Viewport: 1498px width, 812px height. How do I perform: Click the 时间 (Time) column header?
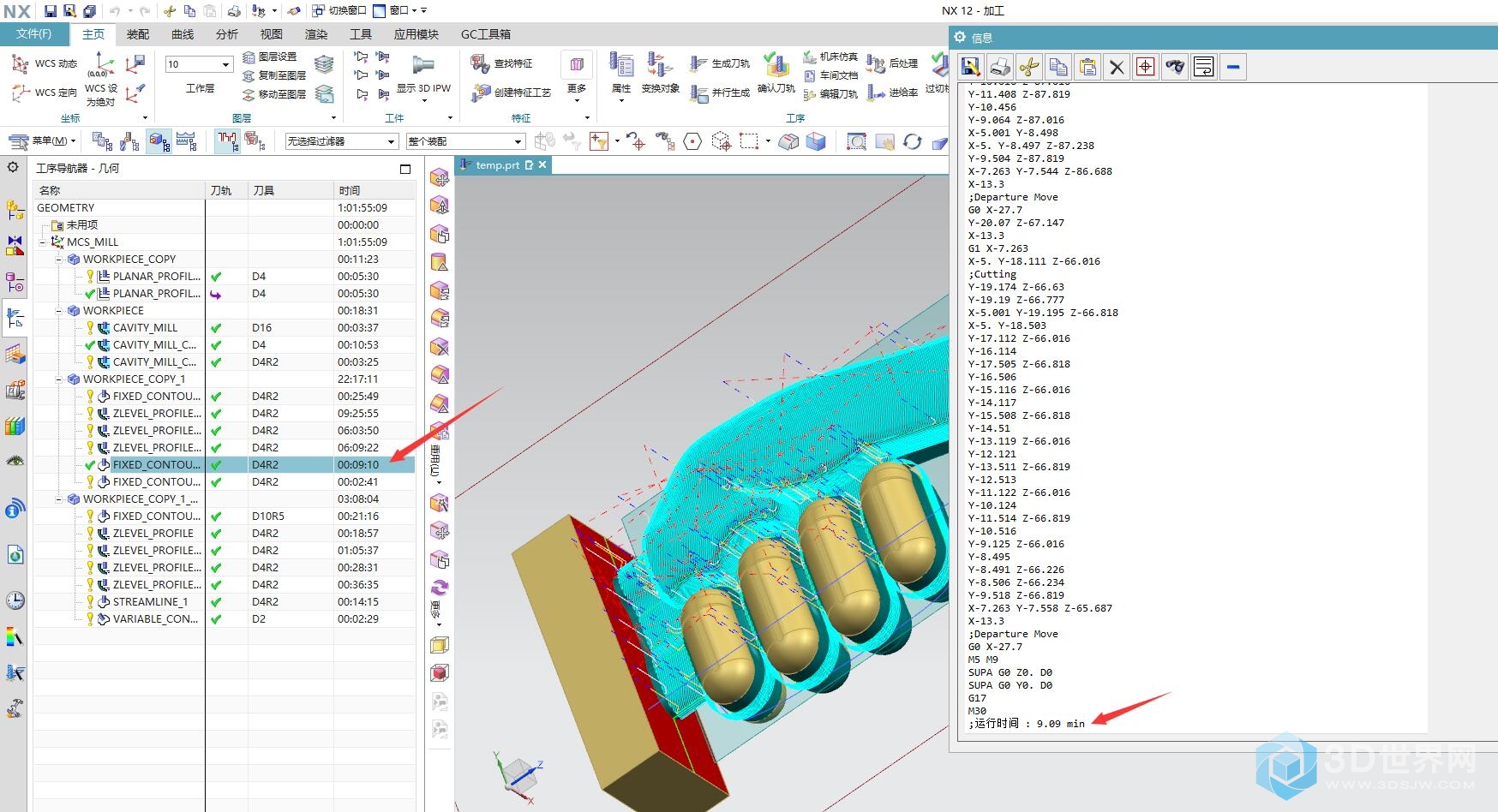(374, 190)
